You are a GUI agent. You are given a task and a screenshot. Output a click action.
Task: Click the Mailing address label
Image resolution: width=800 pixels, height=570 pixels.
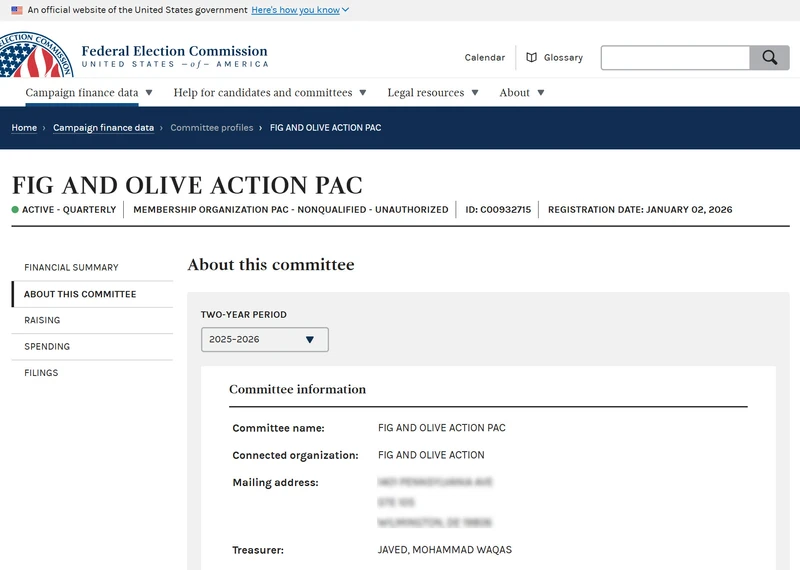(276, 483)
